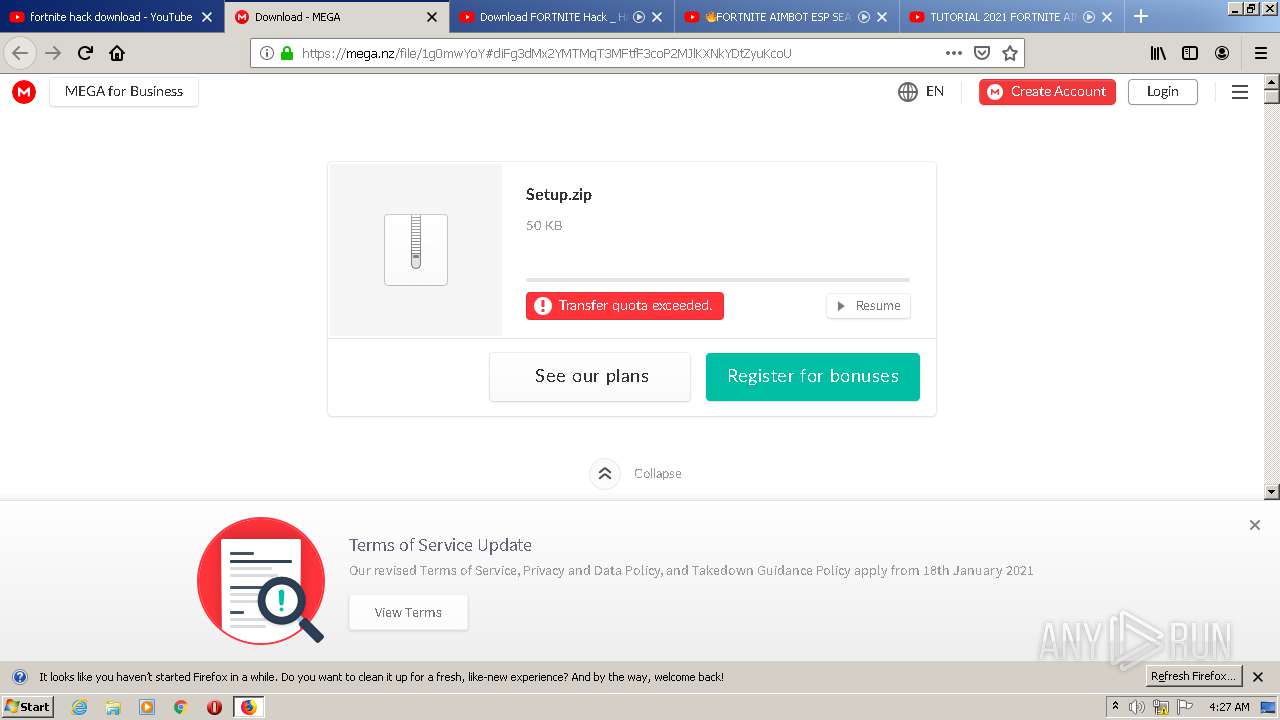Go to the Firefox home page
This screenshot has width=1280, height=720.
coord(117,53)
